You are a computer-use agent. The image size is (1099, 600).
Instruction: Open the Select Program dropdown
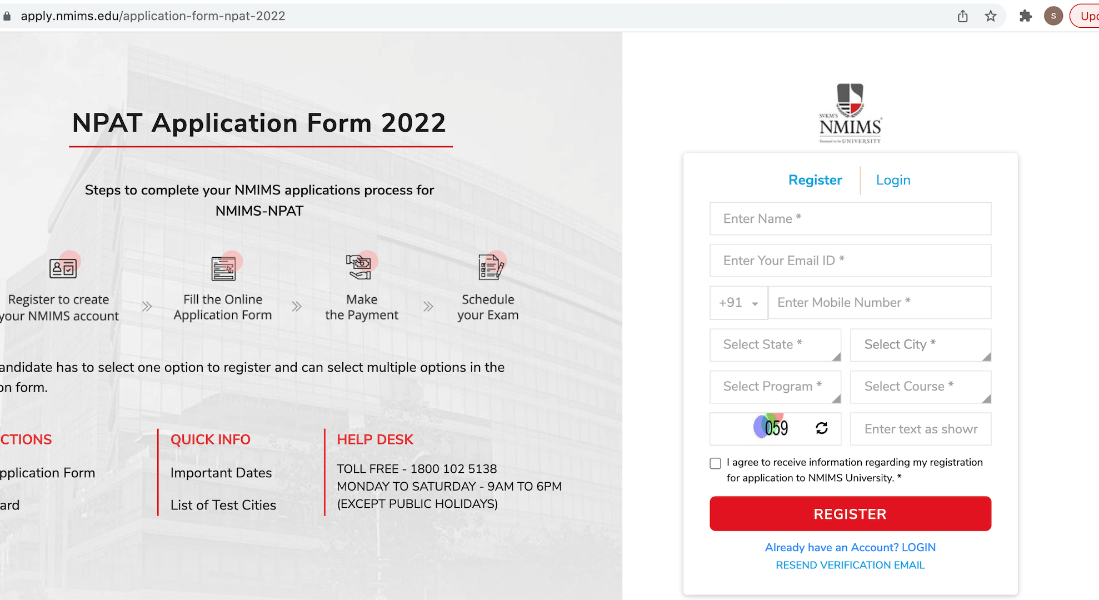click(x=775, y=387)
